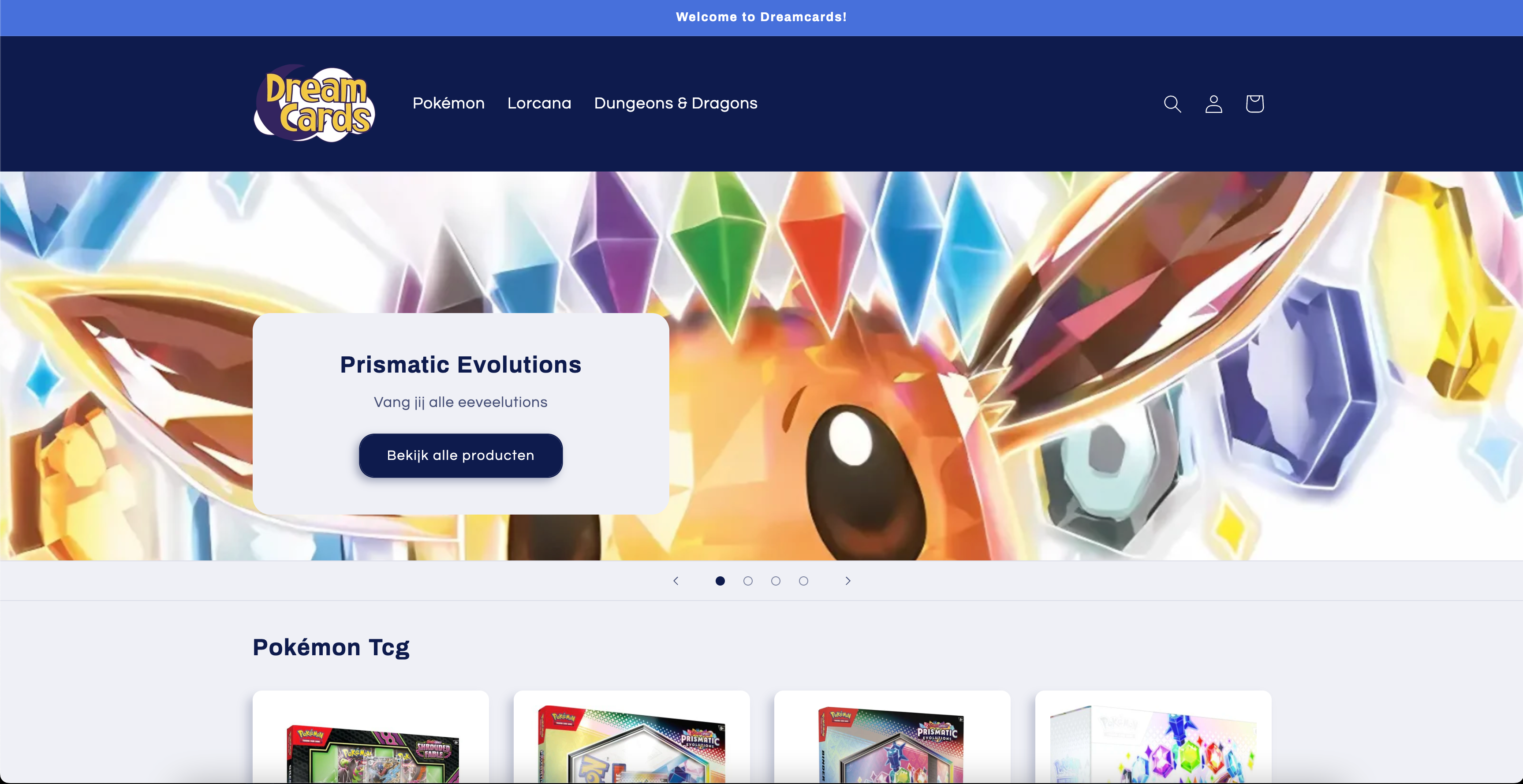Open the Pokémon menu item

[448, 104]
